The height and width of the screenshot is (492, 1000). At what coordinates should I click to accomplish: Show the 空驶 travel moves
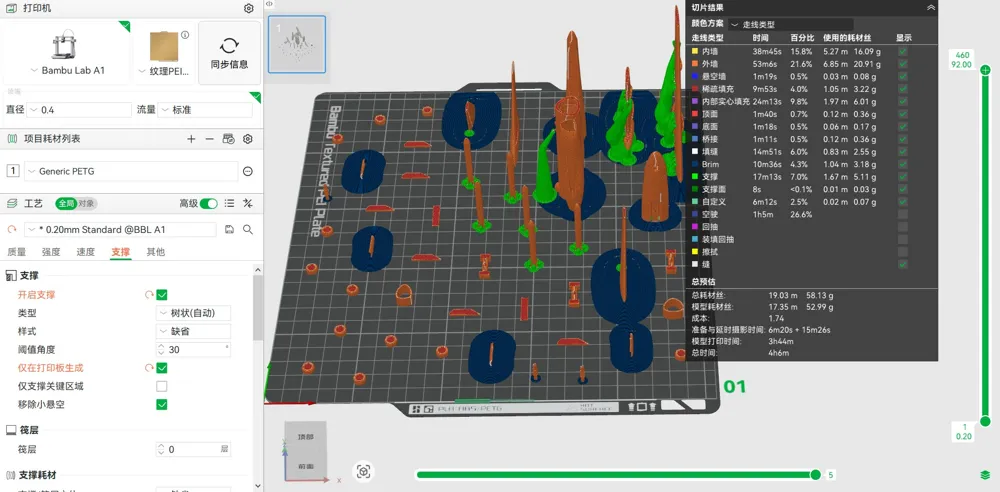(x=903, y=214)
